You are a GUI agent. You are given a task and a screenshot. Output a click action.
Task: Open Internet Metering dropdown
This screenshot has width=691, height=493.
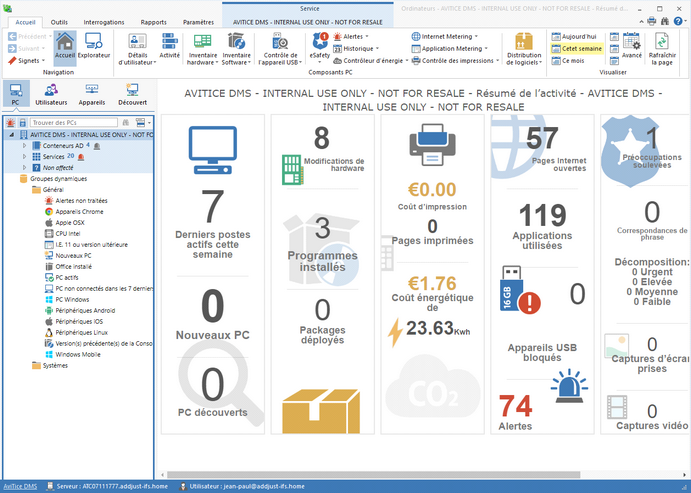(445, 37)
